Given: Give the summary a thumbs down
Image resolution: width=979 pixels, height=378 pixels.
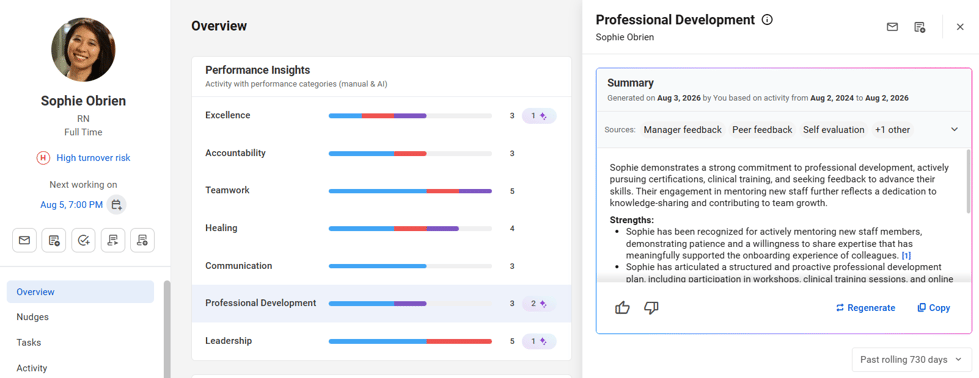Looking at the screenshot, I should click(651, 307).
